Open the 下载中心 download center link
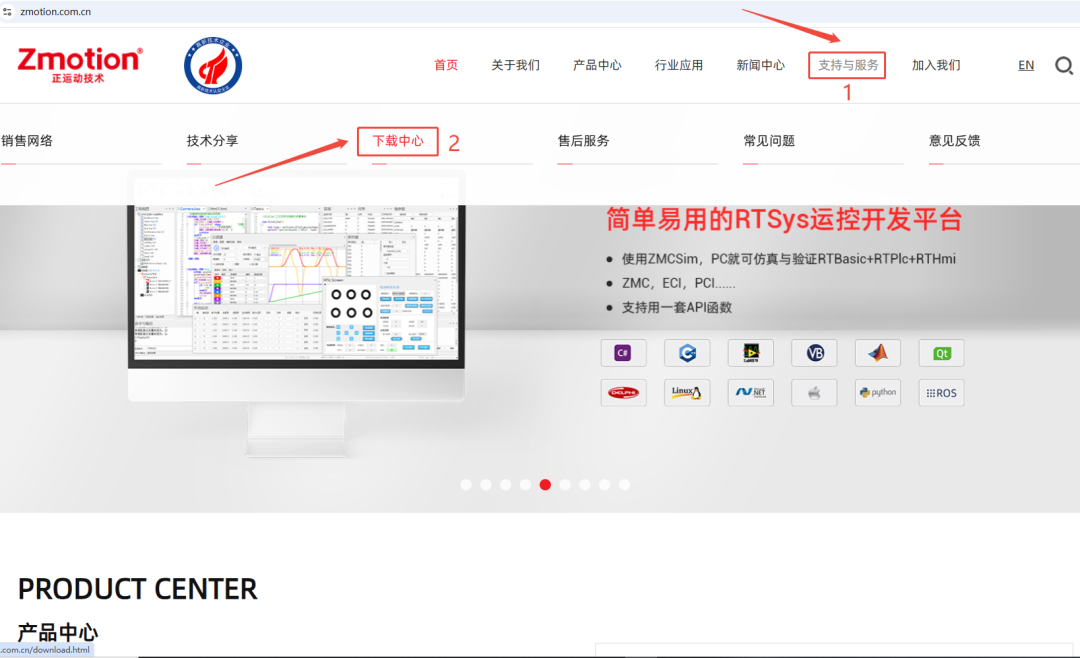This screenshot has width=1080, height=658. click(x=397, y=141)
